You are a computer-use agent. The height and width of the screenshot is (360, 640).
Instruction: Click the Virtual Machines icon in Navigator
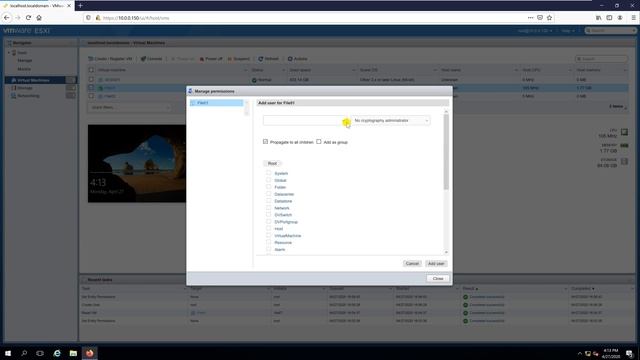click(13, 80)
